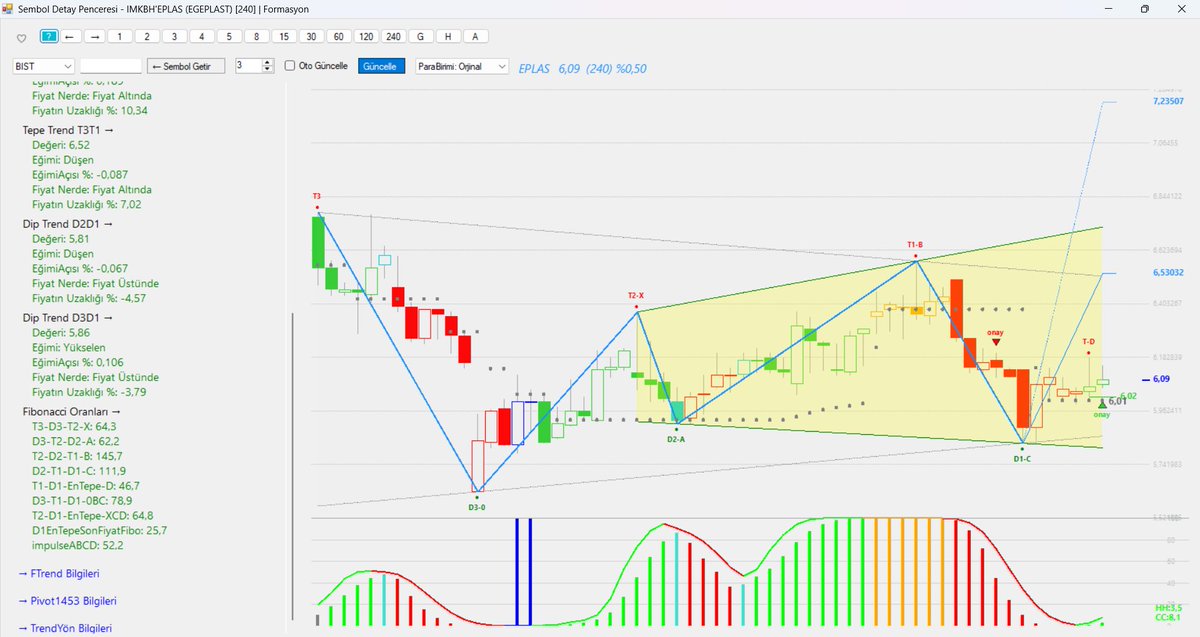Switch to daily G timeframe
Viewport: 1200px width, 637px height.
coord(420,36)
